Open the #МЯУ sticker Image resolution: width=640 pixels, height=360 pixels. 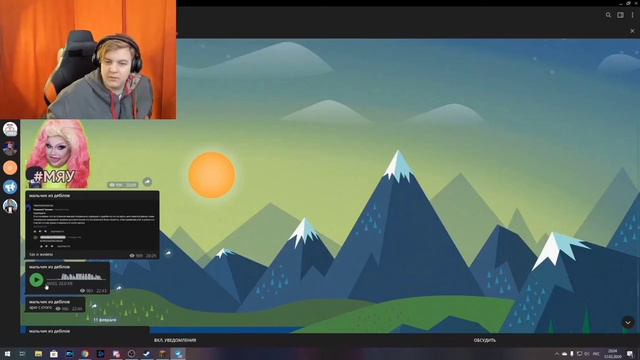coord(58,154)
